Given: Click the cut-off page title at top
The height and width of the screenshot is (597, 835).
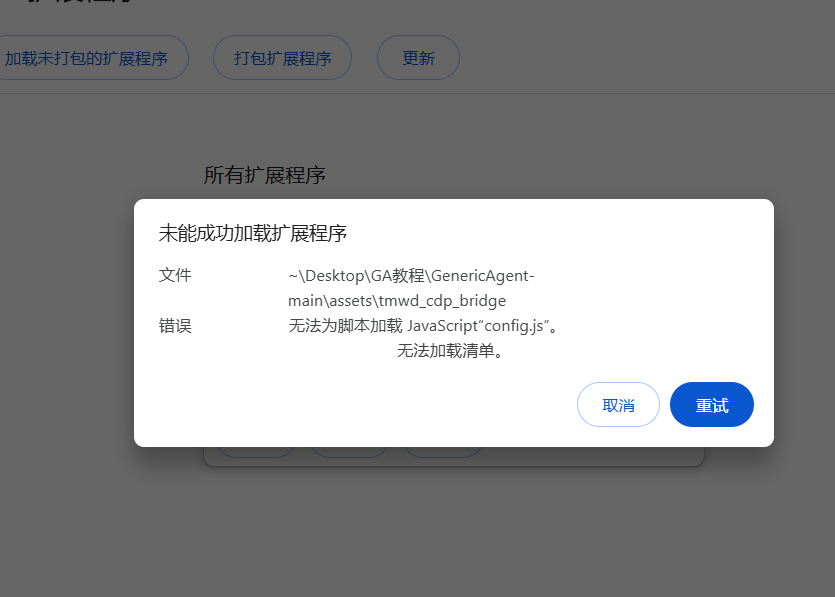Looking at the screenshot, I should 80,3.
